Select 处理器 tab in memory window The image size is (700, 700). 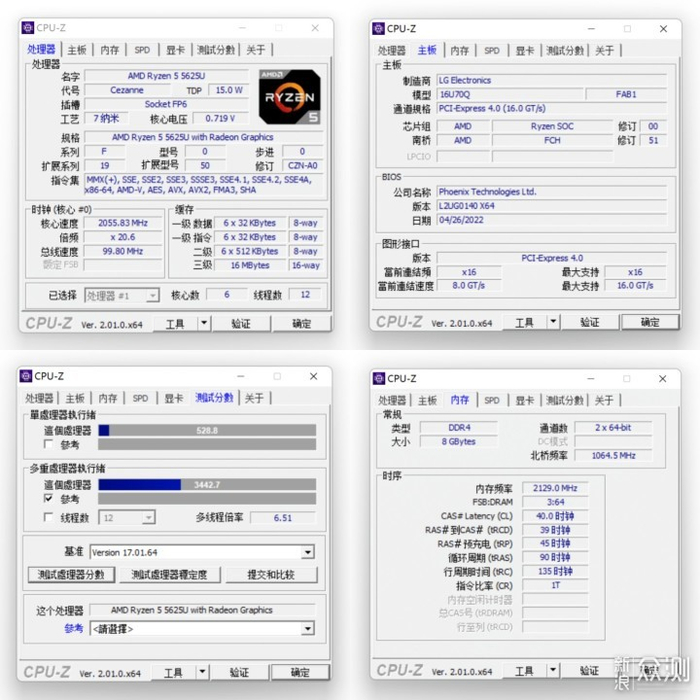pyautogui.click(x=392, y=400)
